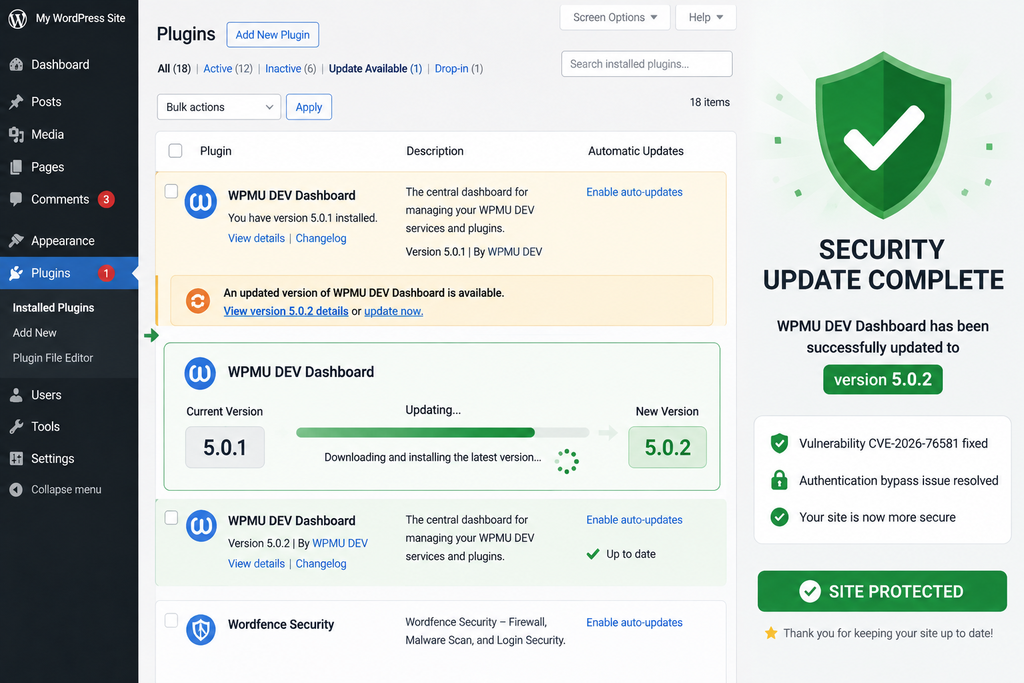Click the loading spinner icon

pos(566,461)
